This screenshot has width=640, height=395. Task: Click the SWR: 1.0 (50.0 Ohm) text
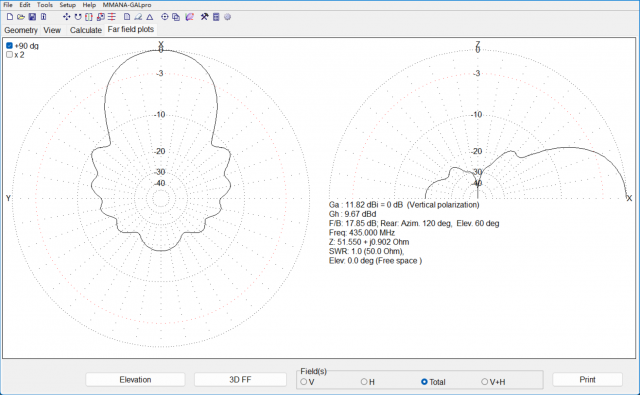tap(366, 252)
